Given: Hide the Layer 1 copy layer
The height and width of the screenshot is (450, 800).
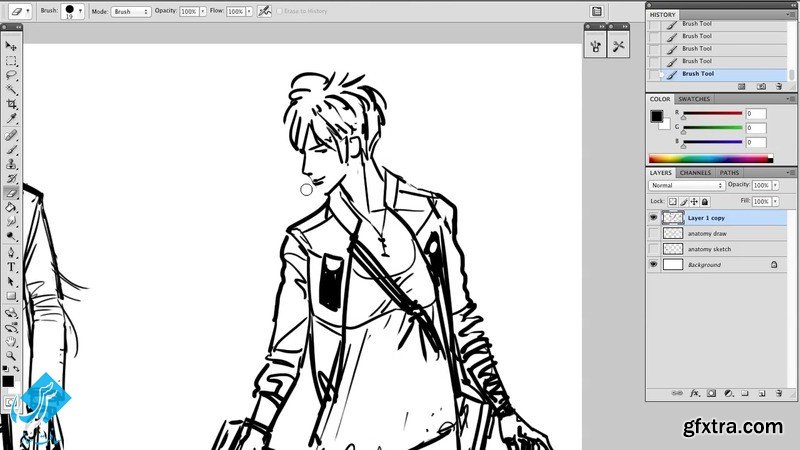Looking at the screenshot, I should (x=654, y=217).
